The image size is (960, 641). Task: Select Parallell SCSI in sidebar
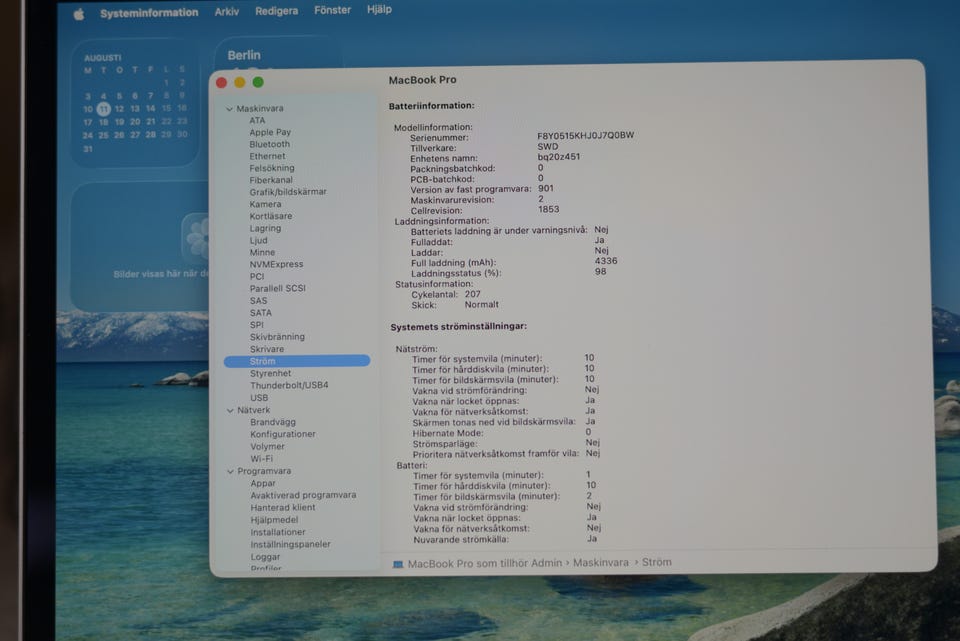[277, 288]
